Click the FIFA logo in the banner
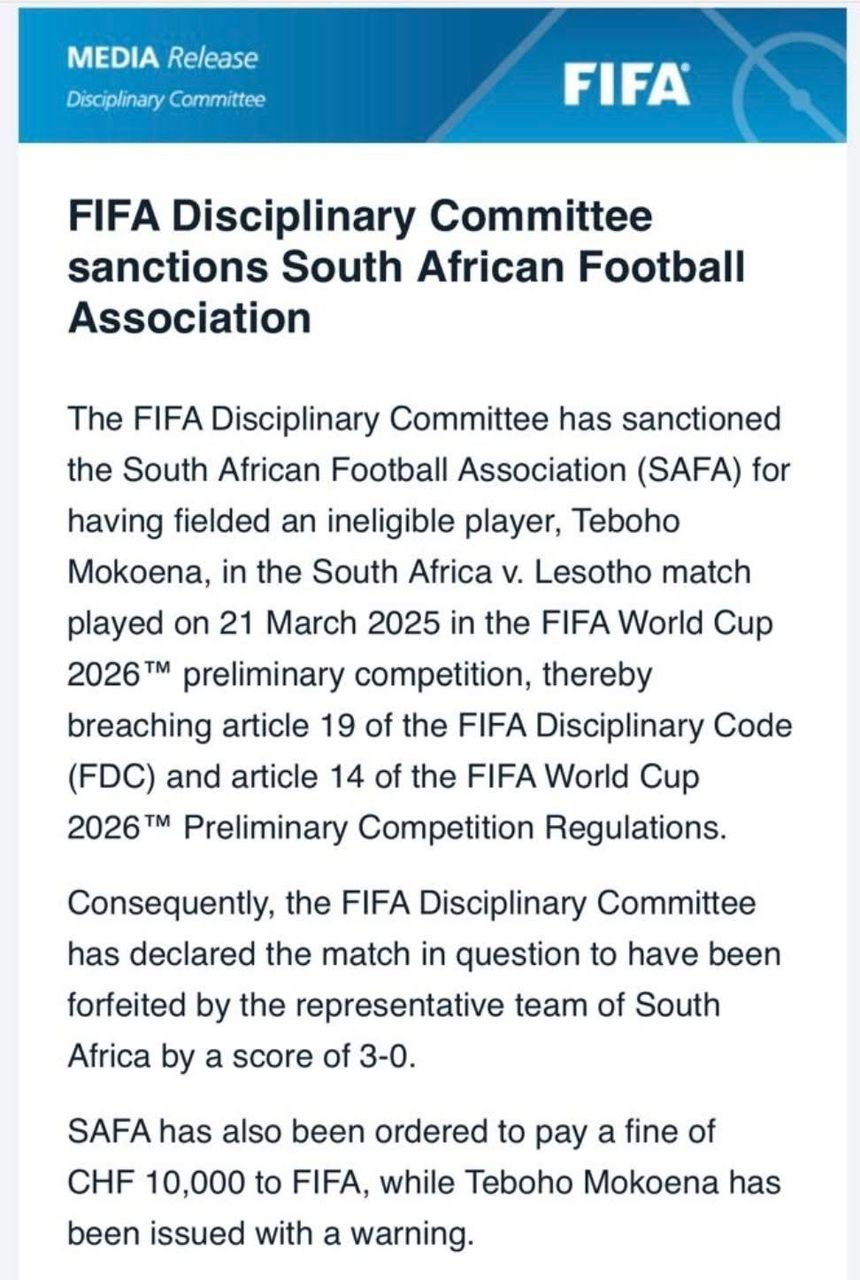860x1280 pixels. tap(627, 84)
